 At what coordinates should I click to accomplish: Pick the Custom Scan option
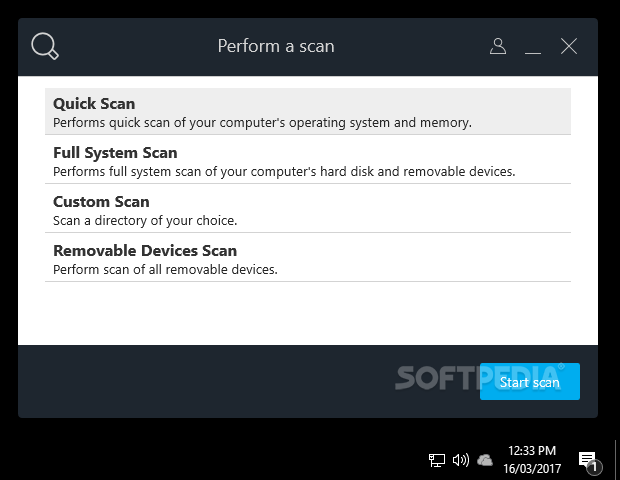coord(308,209)
